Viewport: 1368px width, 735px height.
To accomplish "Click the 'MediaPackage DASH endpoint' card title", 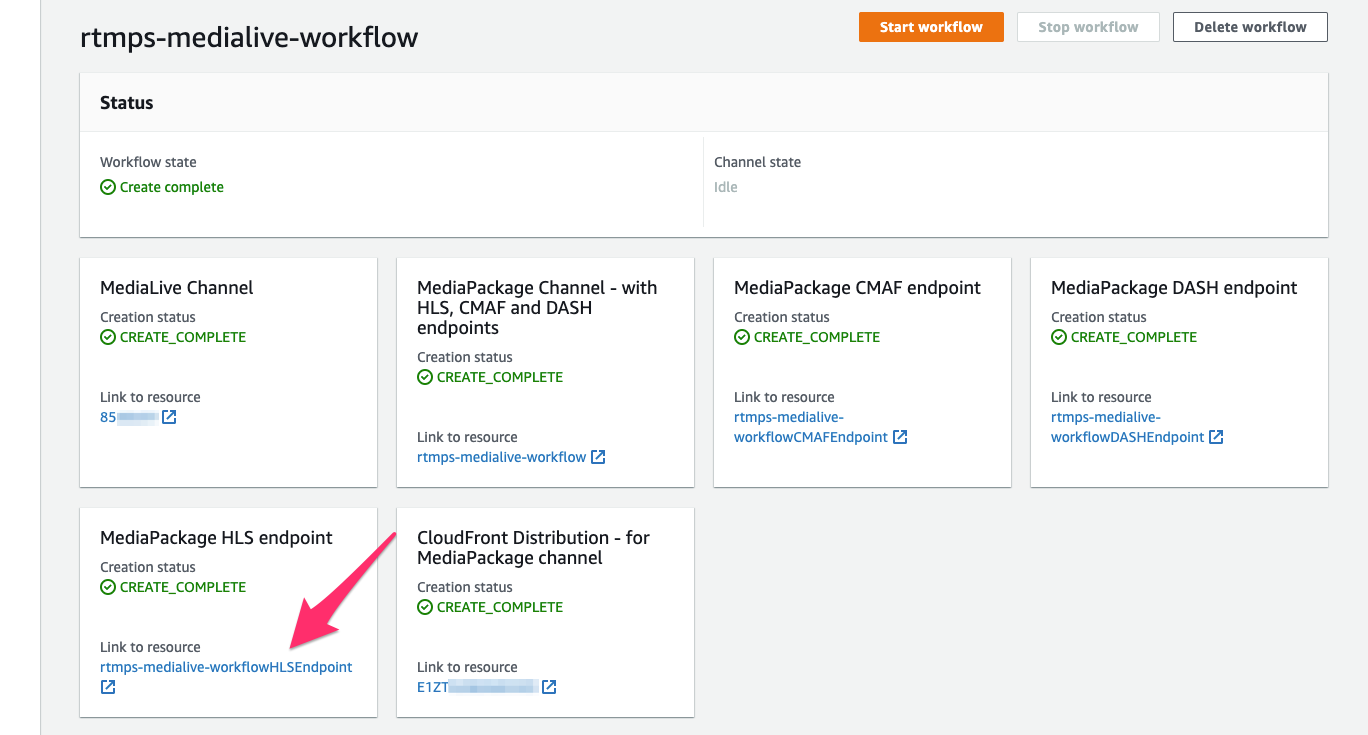I will 1174,288.
